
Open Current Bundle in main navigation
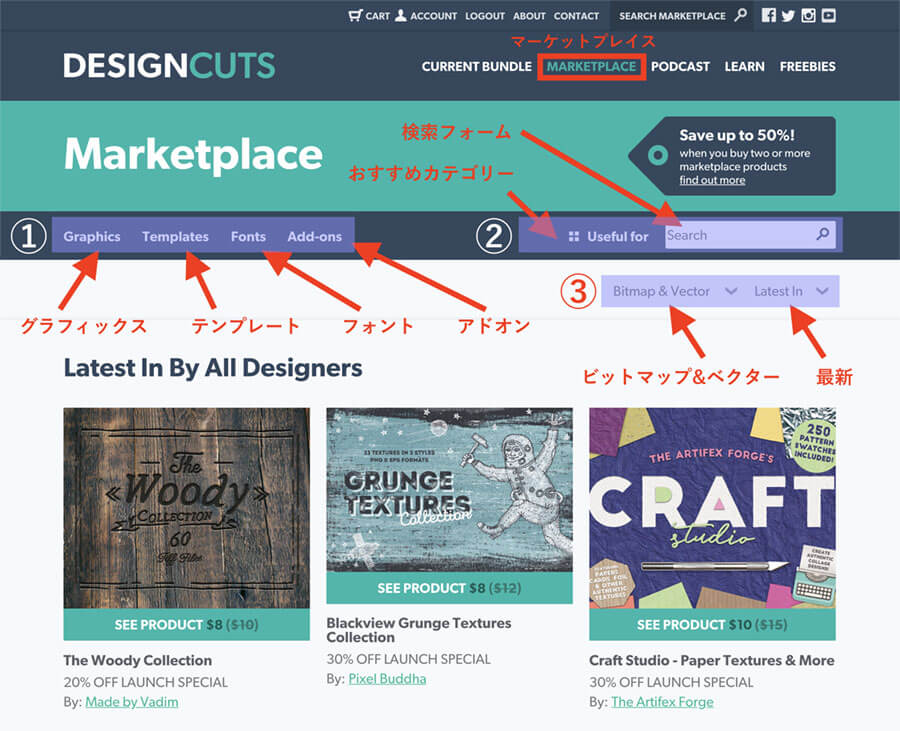[476, 67]
